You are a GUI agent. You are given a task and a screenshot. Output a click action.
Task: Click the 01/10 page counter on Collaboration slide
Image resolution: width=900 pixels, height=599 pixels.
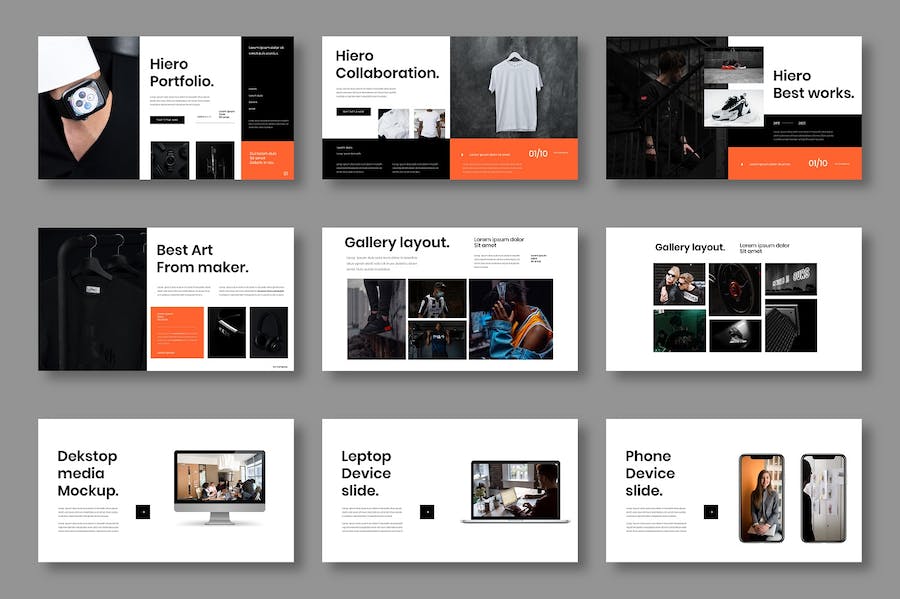[538, 153]
